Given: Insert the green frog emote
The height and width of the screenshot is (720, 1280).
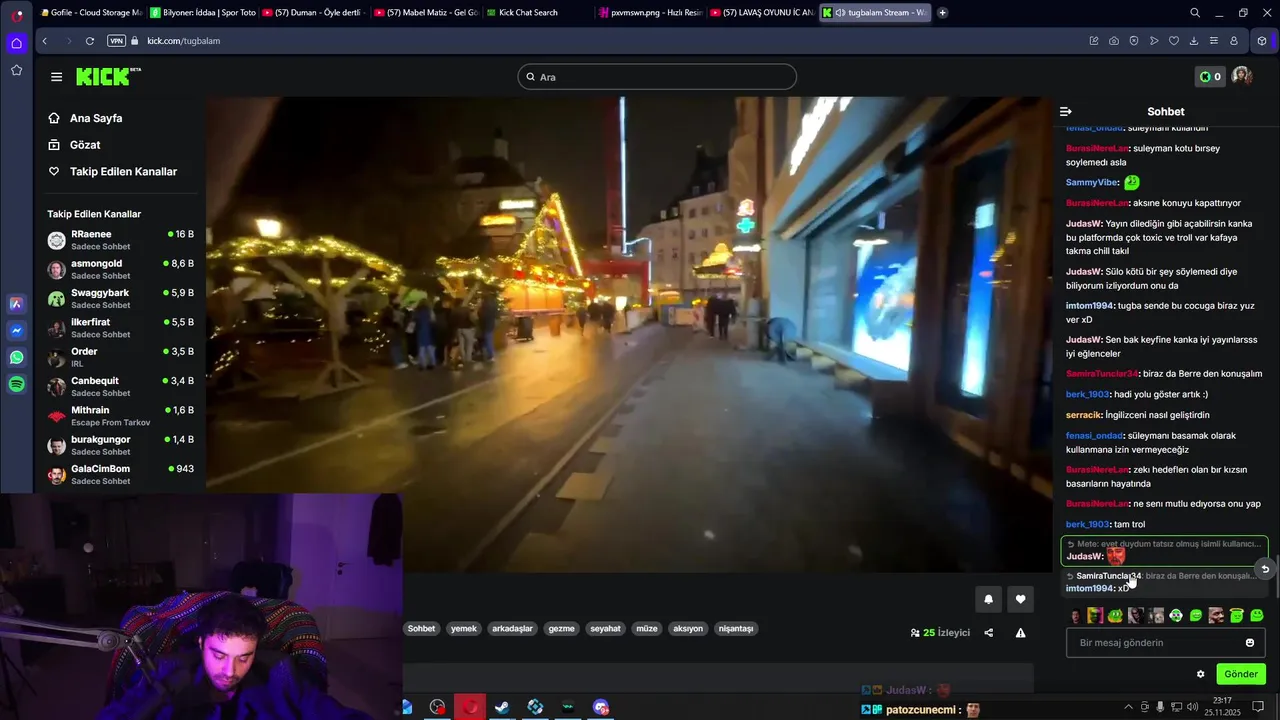Looking at the screenshot, I should click(x=1115, y=615).
